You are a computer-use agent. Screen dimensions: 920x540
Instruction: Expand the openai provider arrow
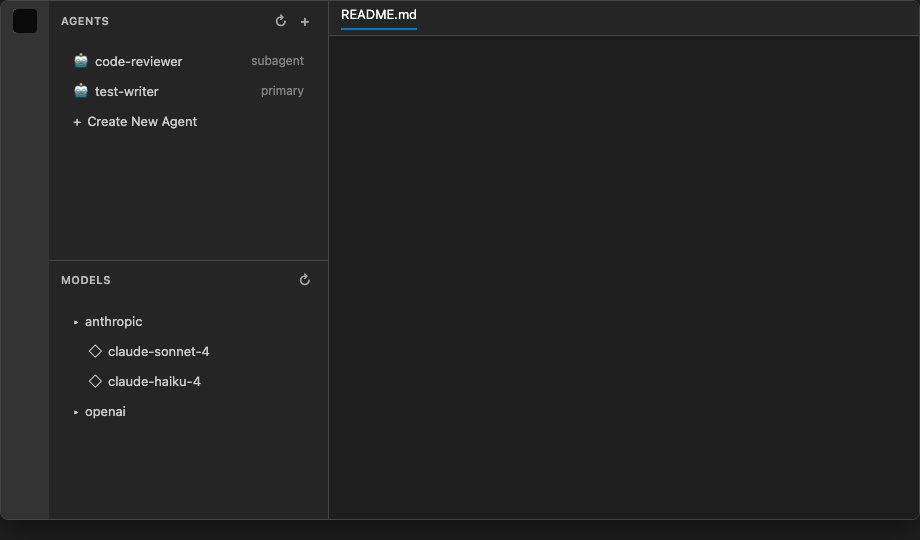click(x=76, y=412)
